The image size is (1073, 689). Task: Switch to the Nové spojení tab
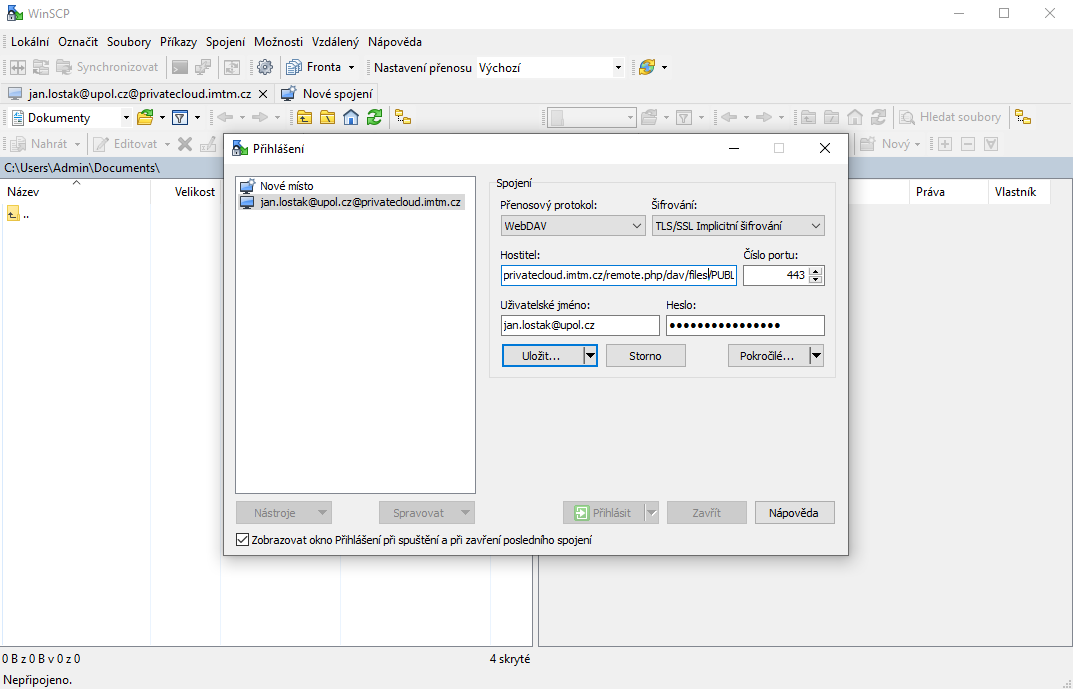tap(328, 94)
